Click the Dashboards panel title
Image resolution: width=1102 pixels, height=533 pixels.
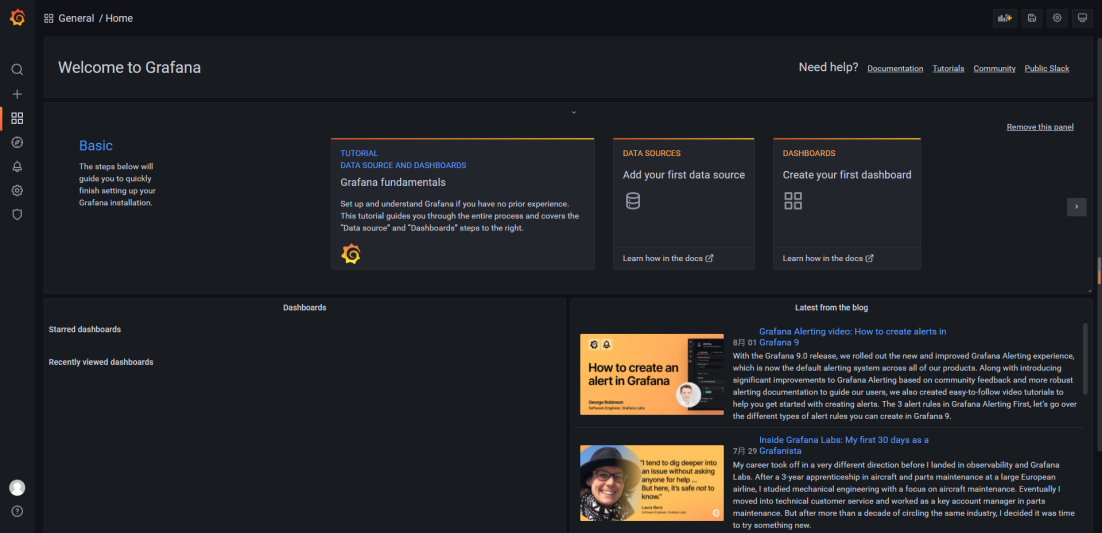[x=304, y=308]
